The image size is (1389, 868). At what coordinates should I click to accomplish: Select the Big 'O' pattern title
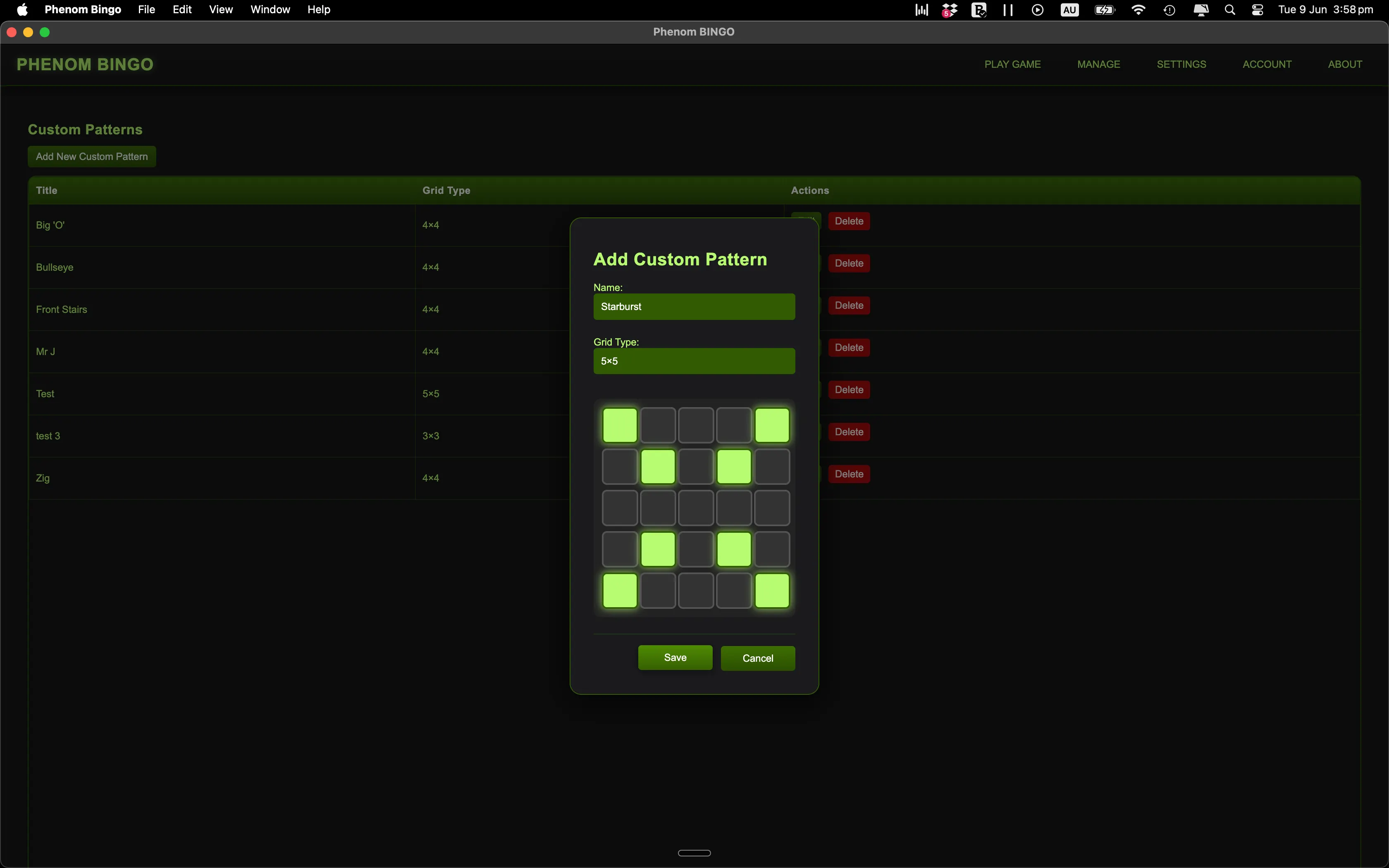(50, 225)
